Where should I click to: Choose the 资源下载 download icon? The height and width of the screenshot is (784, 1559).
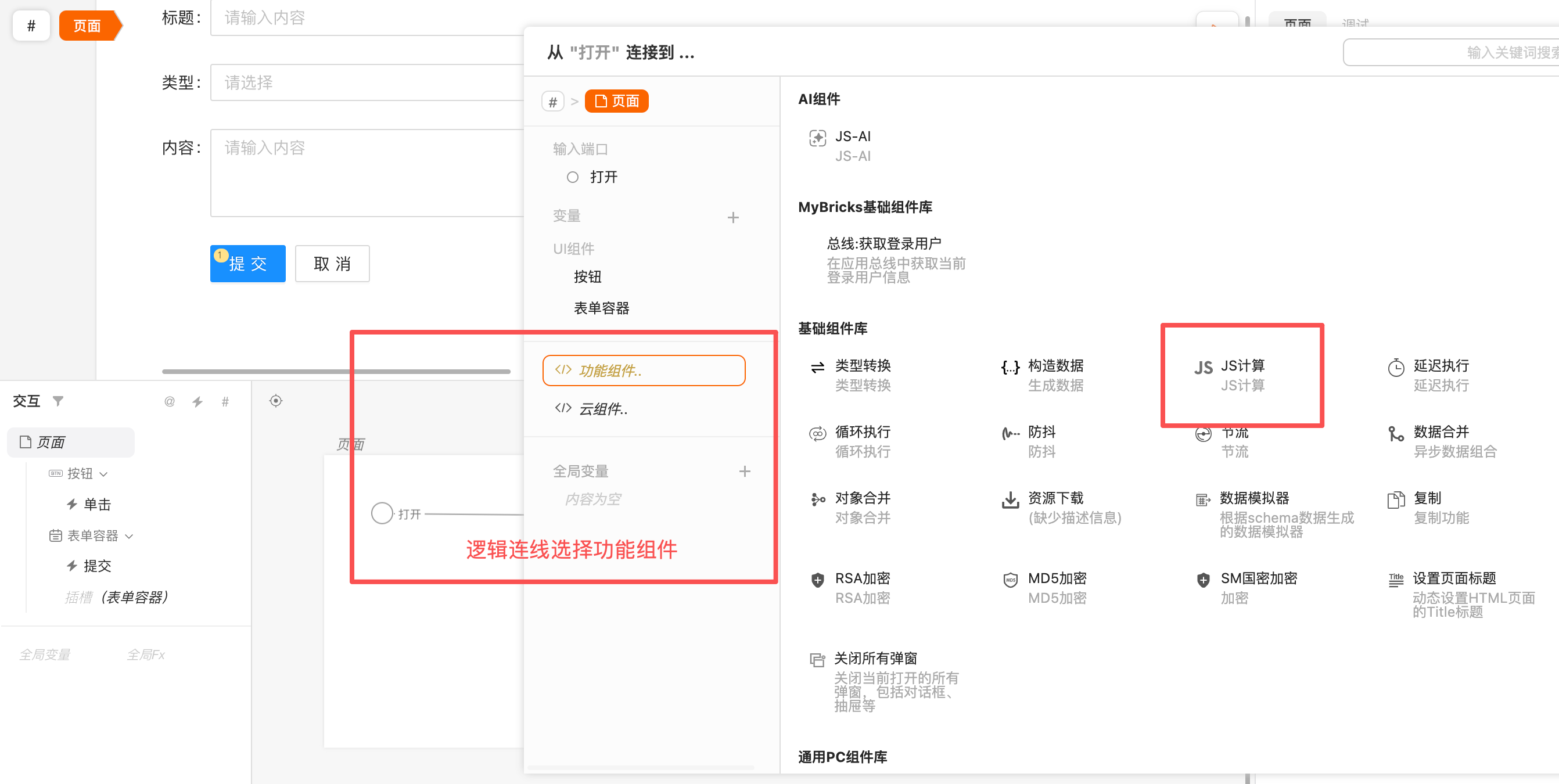click(1010, 499)
